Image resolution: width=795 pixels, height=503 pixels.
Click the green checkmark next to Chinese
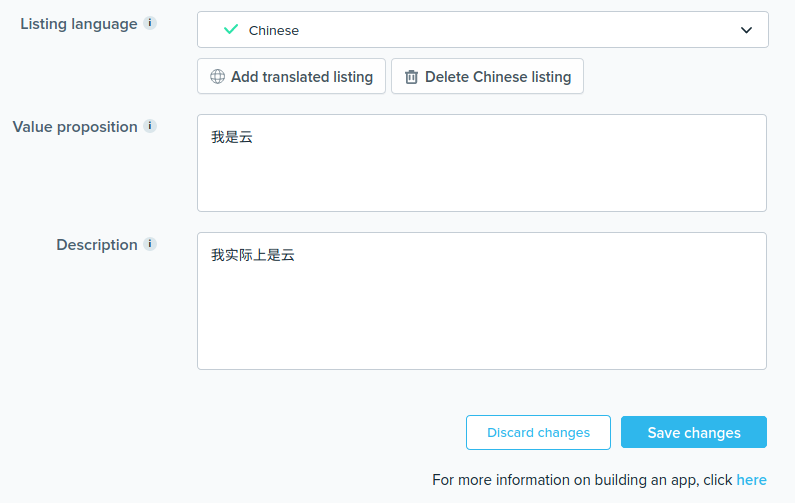231,30
